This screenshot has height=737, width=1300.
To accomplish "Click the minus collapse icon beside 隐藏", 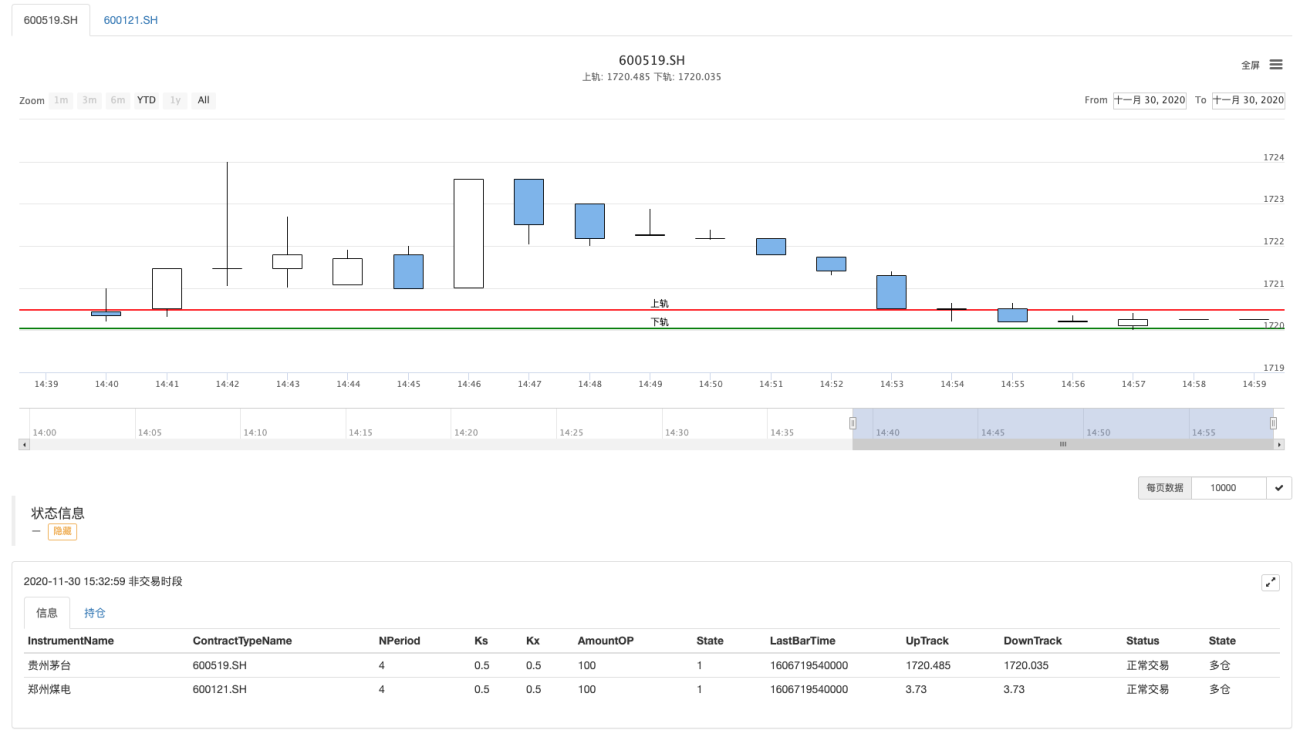I will coord(36,531).
